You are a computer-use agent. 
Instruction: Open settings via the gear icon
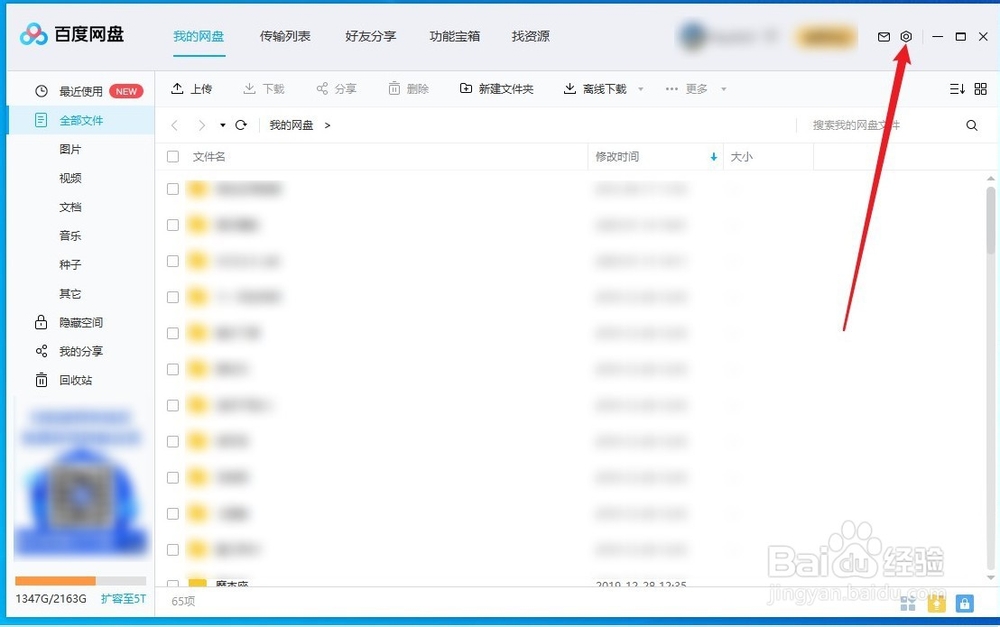905,36
